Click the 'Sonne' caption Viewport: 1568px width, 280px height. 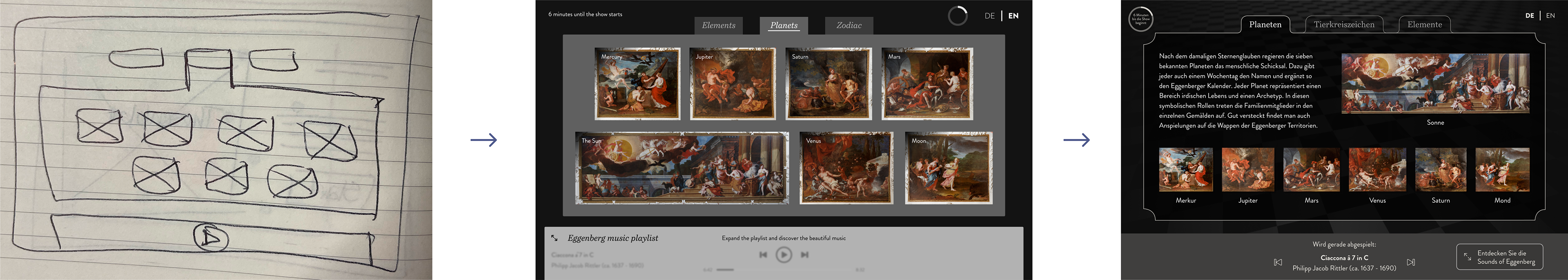pos(1435,123)
